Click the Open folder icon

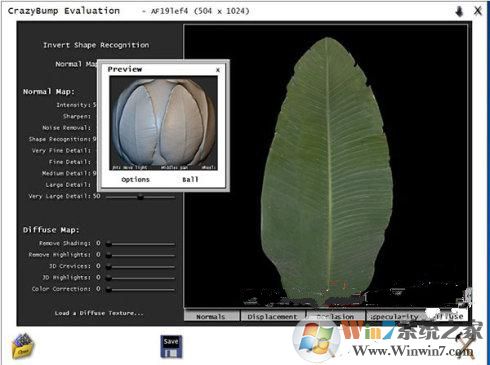pos(23,347)
